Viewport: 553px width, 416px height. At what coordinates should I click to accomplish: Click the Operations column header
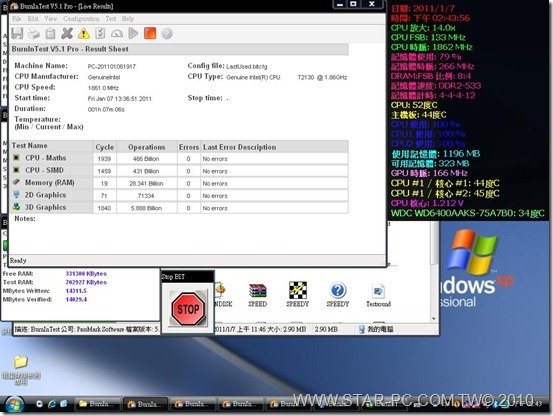pos(147,147)
